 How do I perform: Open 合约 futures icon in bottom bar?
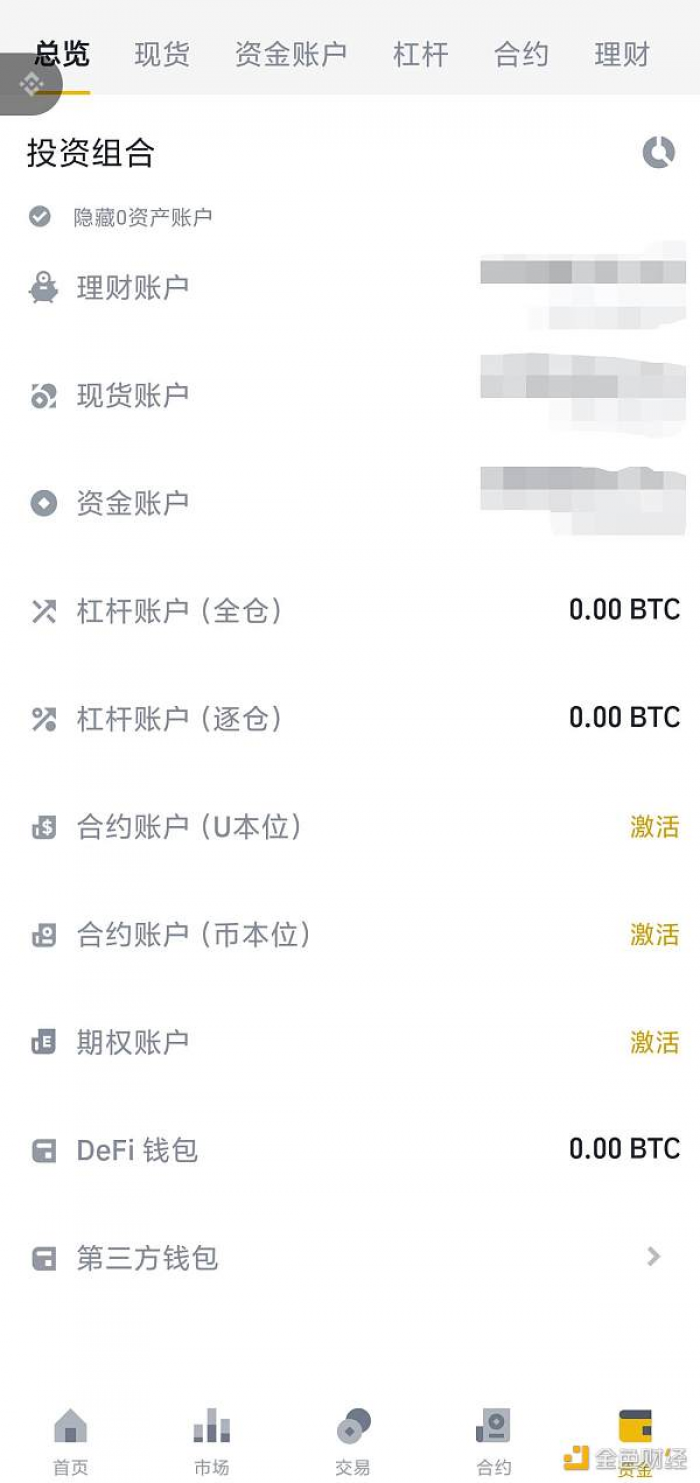[x=494, y=1425]
